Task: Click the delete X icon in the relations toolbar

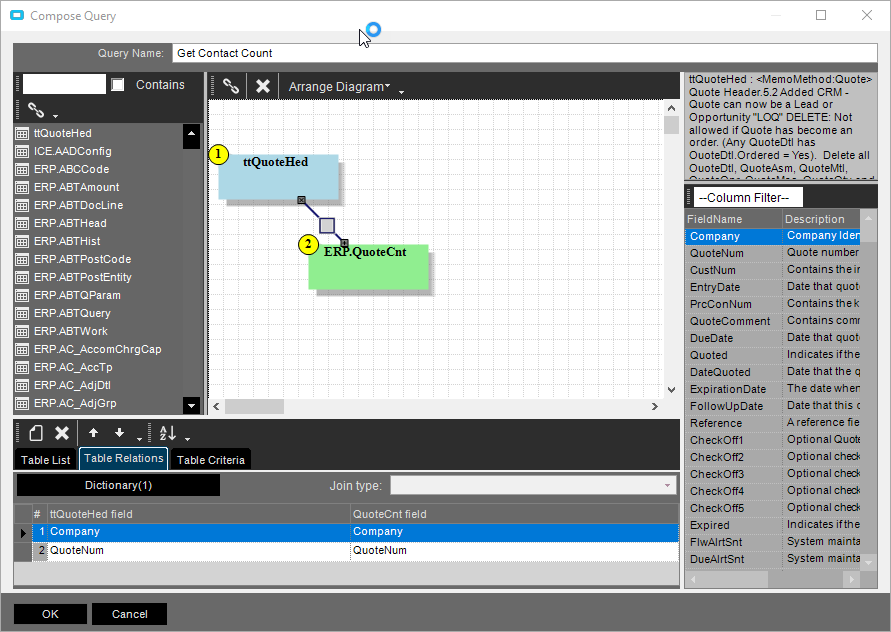Action: 61,433
